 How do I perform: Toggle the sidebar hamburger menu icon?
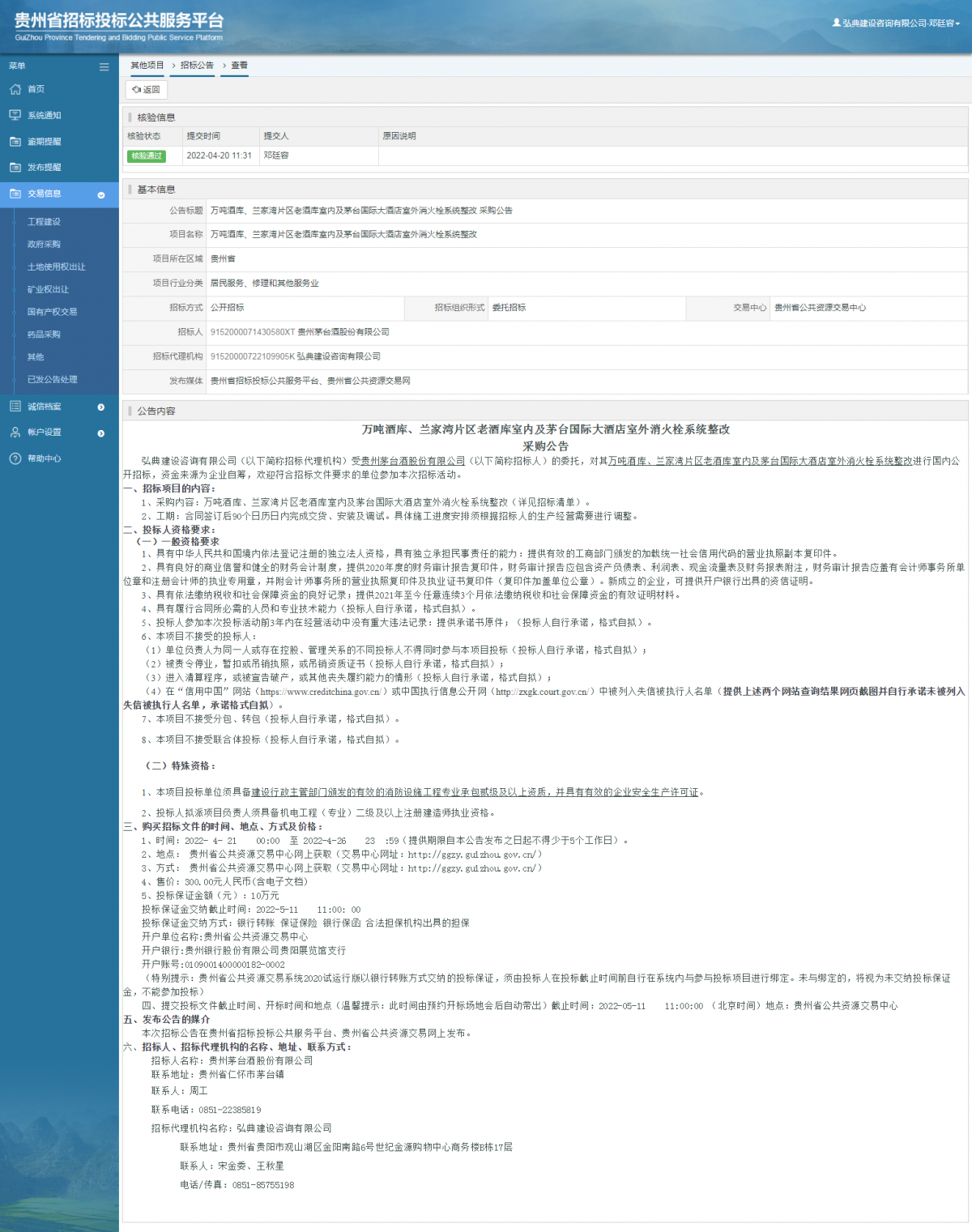point(104,66)
